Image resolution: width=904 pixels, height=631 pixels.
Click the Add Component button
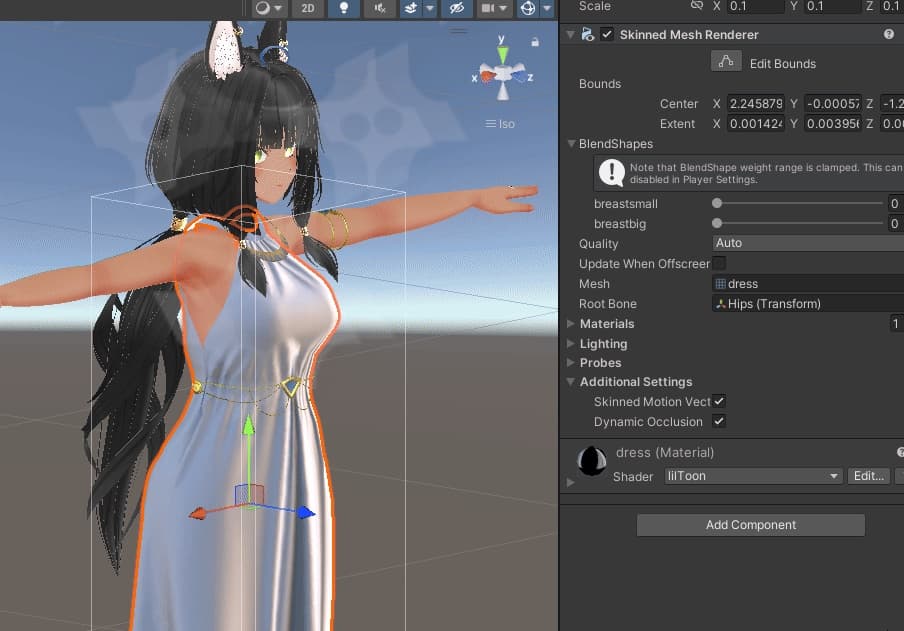click(x=751, y=525)
